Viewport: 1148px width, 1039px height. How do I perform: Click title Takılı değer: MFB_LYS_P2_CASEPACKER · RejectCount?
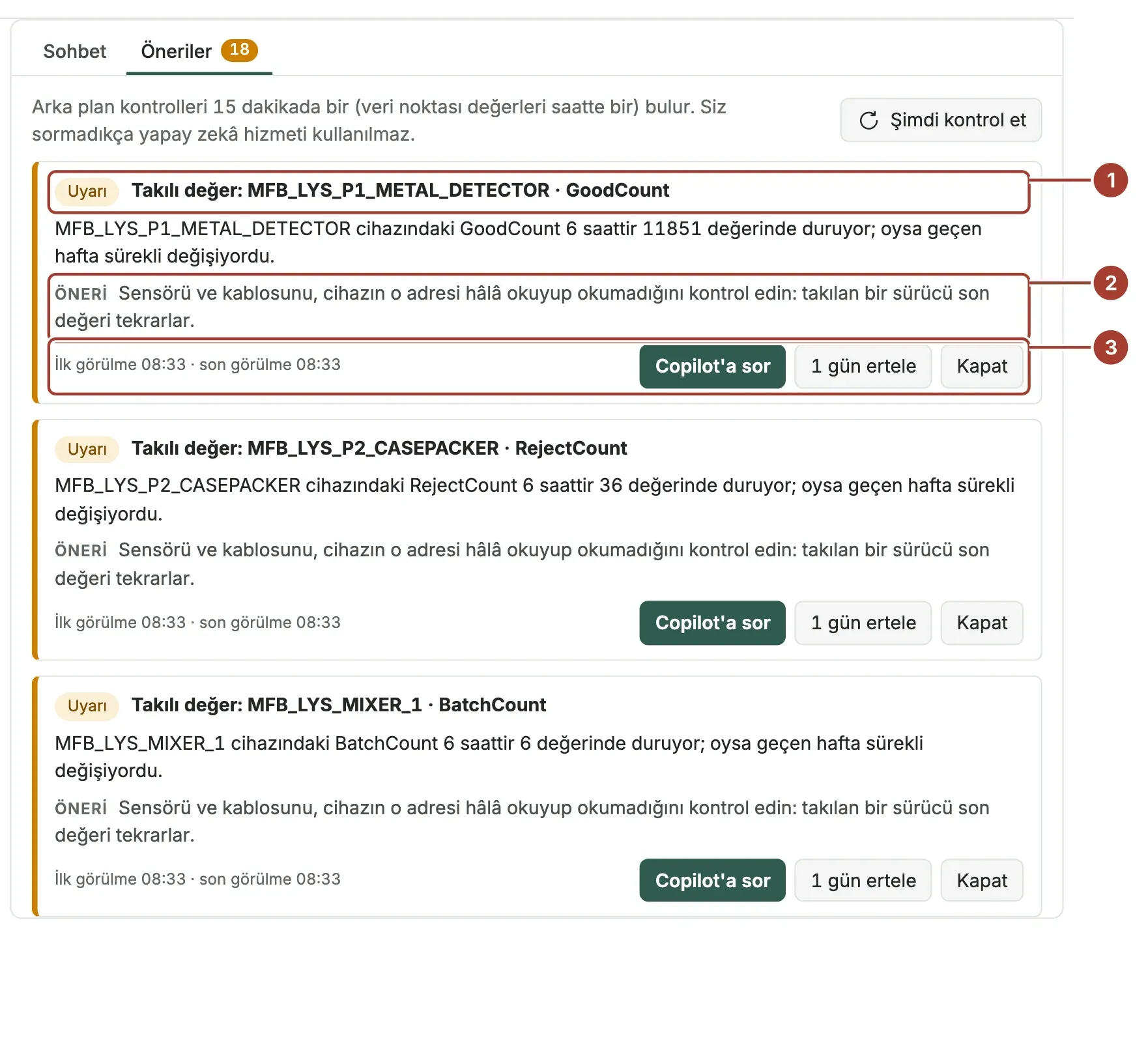pos(379,448)
